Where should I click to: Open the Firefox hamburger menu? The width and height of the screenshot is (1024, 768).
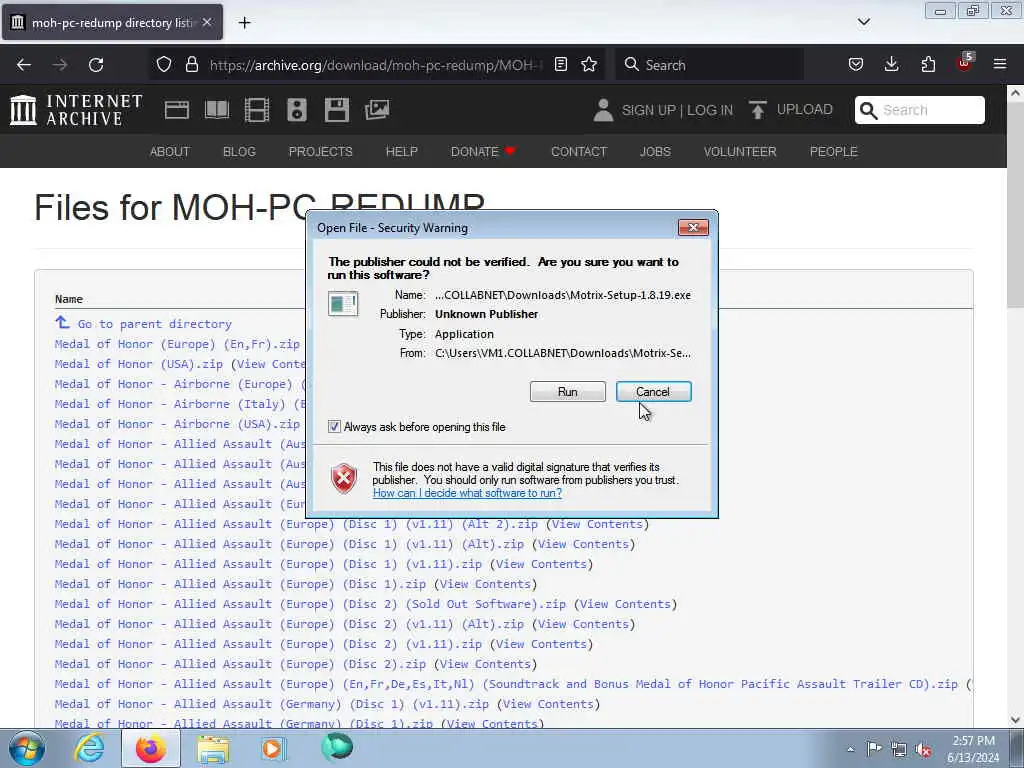click(1000, 65)
